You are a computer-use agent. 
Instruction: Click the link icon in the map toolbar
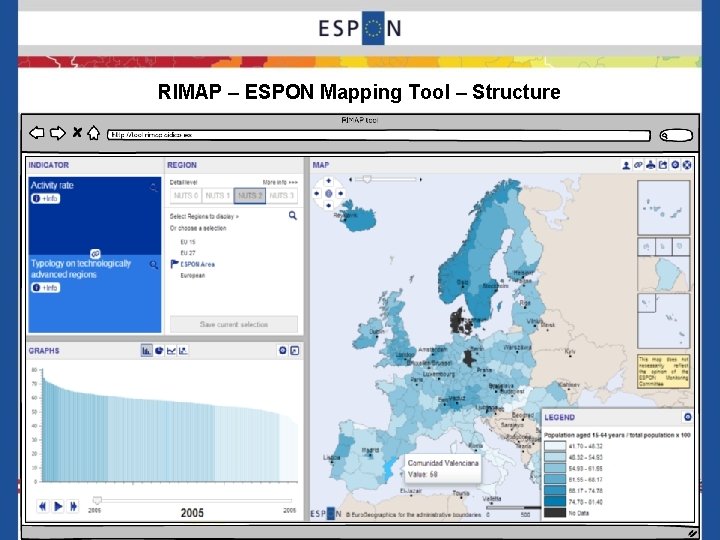pos(638,165)
